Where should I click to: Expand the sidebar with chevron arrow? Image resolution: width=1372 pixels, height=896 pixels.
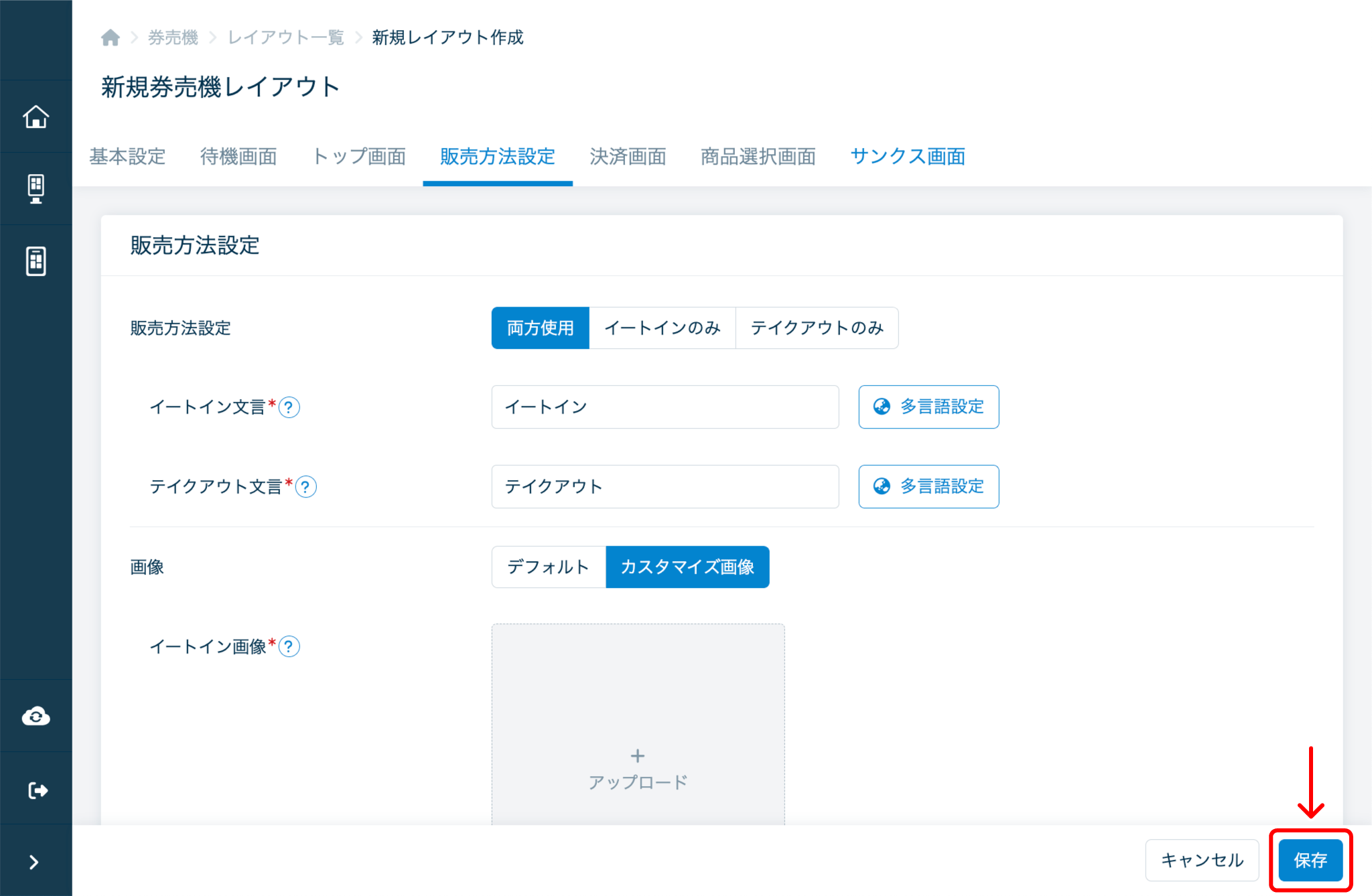[34, 862]
